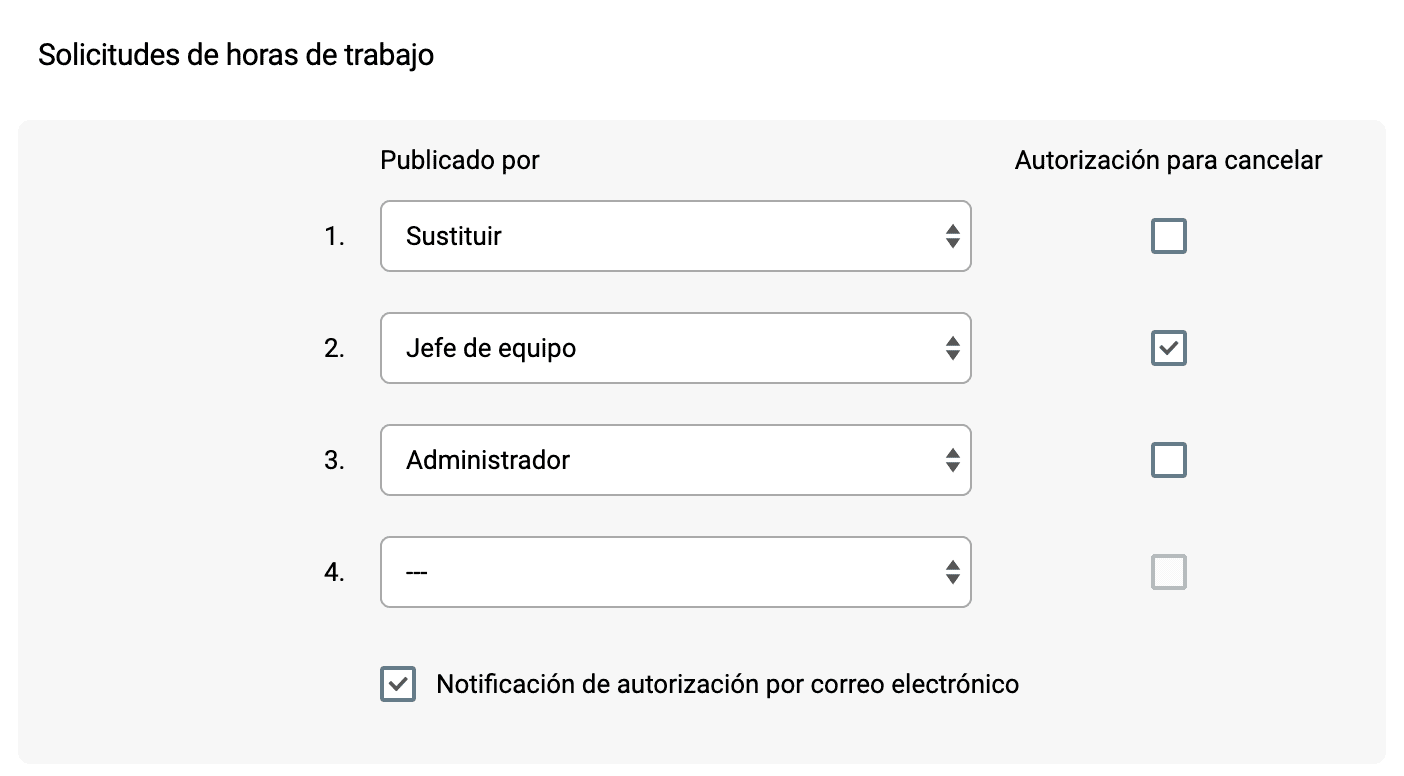Click the arrow icon on the '---' selector
Viewport: 1404px width, 776px height.
coord(953,571)
